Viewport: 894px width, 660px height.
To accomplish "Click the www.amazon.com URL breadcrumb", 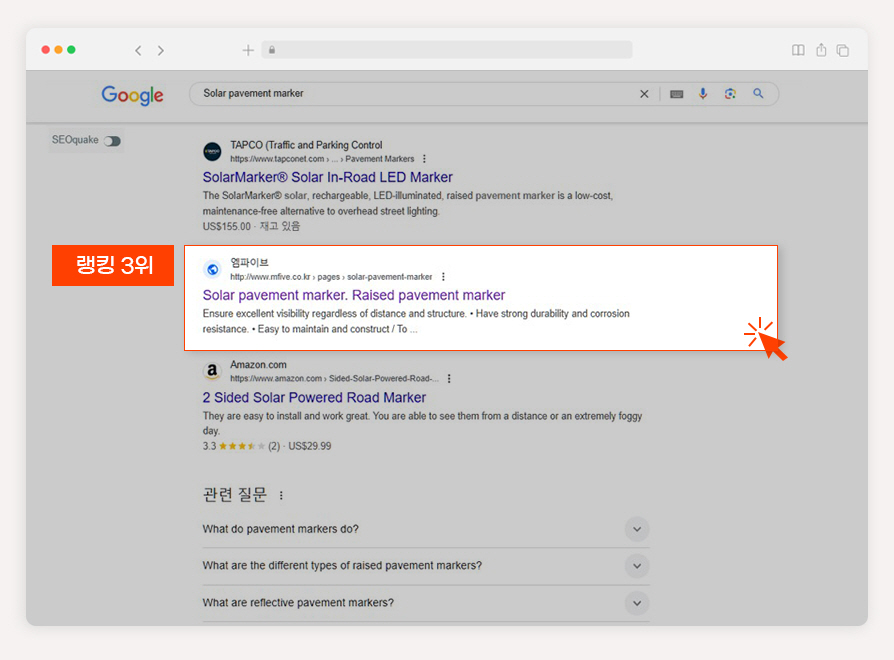I will point(335,378).
